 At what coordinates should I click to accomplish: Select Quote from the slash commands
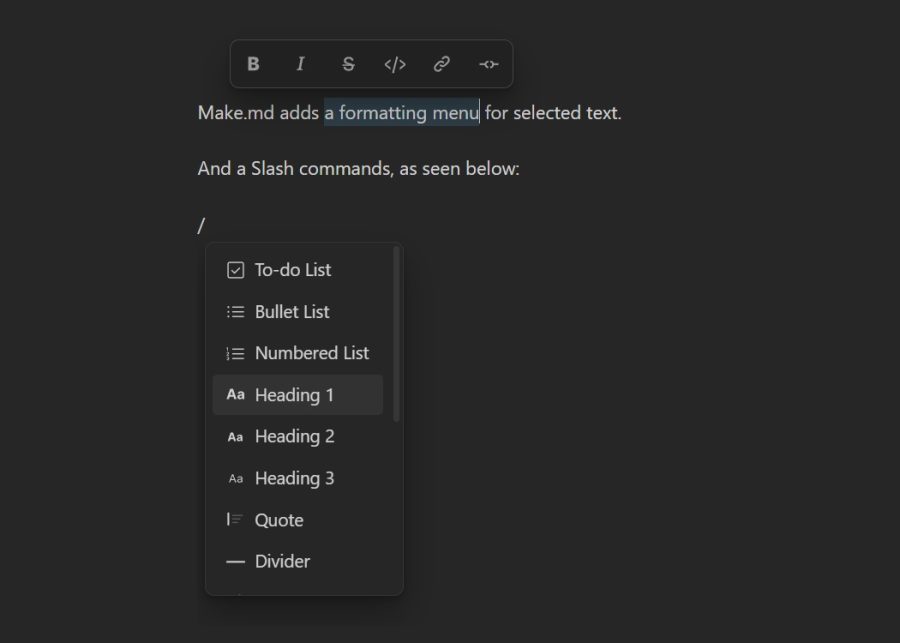pos(279,519)
